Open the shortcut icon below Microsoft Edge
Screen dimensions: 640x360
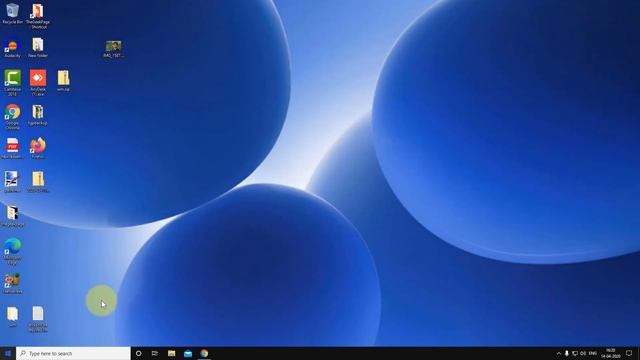(x=12, y=283)
